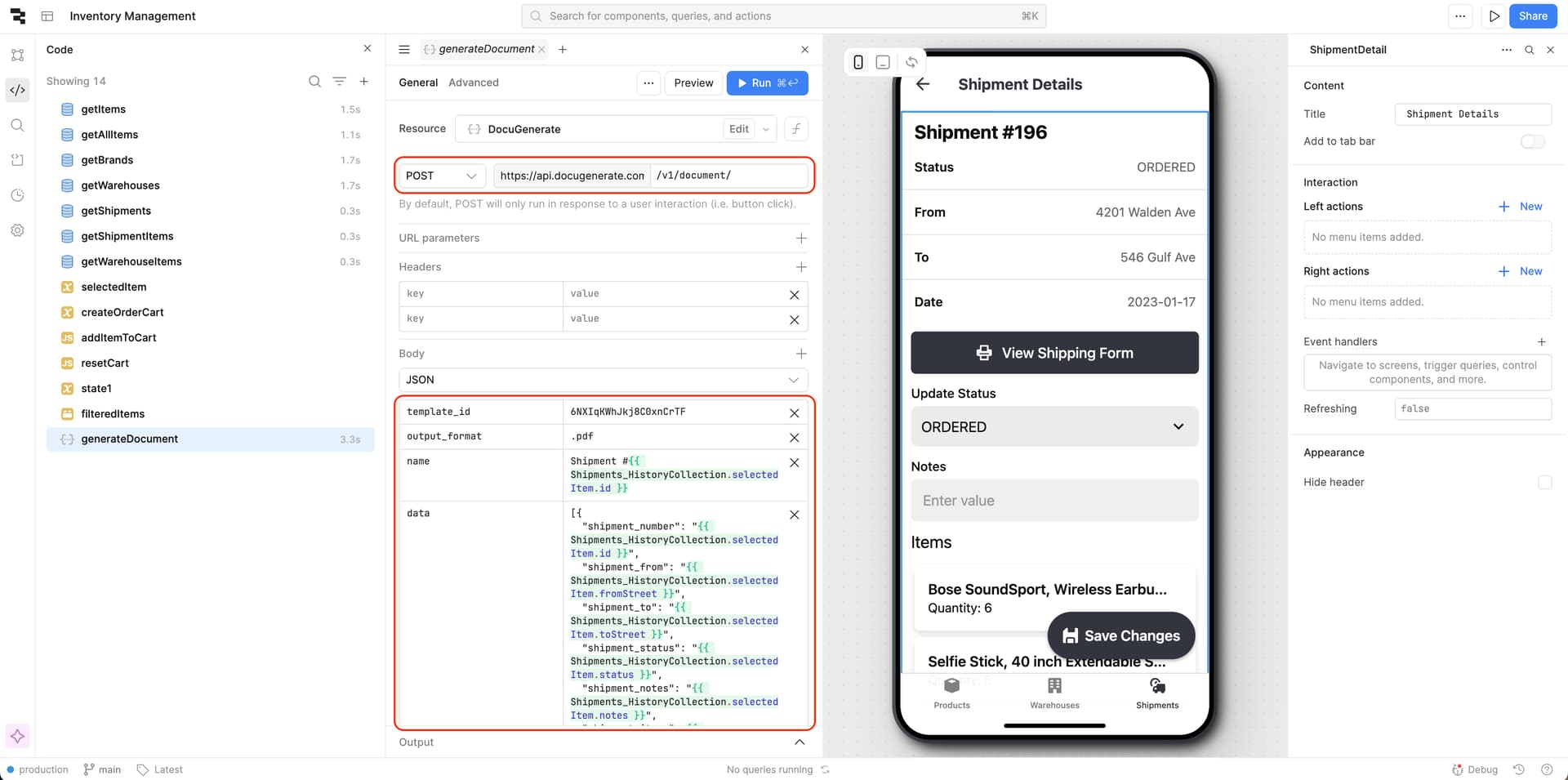Open the top bar ellipsis menu
This screenshot has height=780, width=1568.
click(x=1460, y=16)
